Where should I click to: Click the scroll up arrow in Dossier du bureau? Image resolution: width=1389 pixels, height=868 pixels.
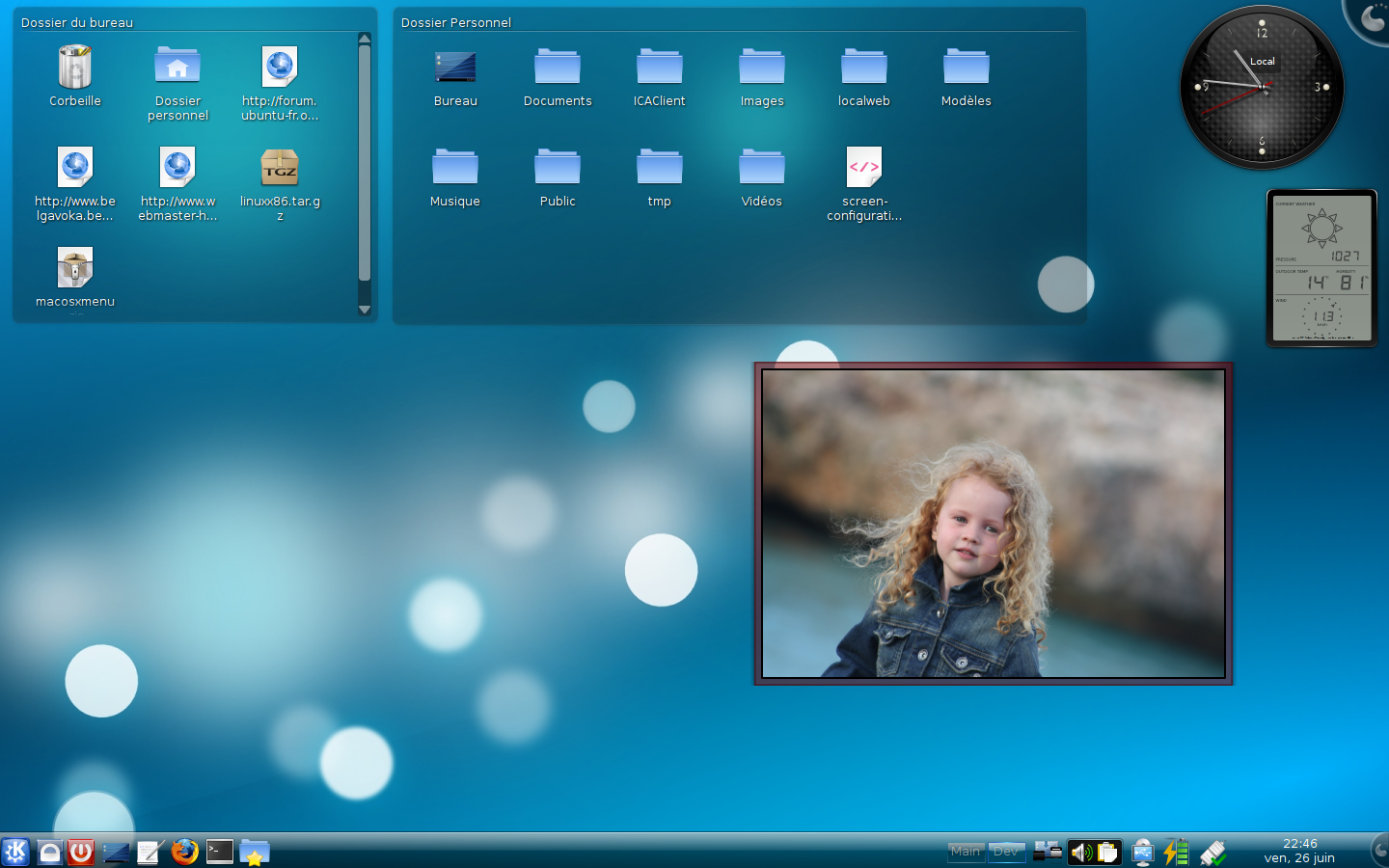(x=365, y=39)
